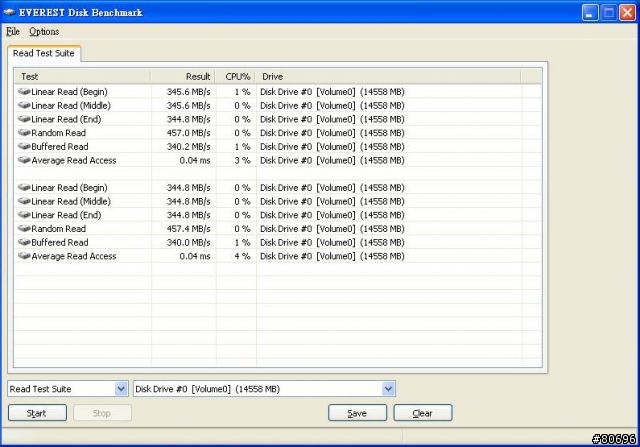This screenshot has width=640, height=447.
Task: Click disk icon of Random Read 457.0 MB/s row
Action: [24, 133]
